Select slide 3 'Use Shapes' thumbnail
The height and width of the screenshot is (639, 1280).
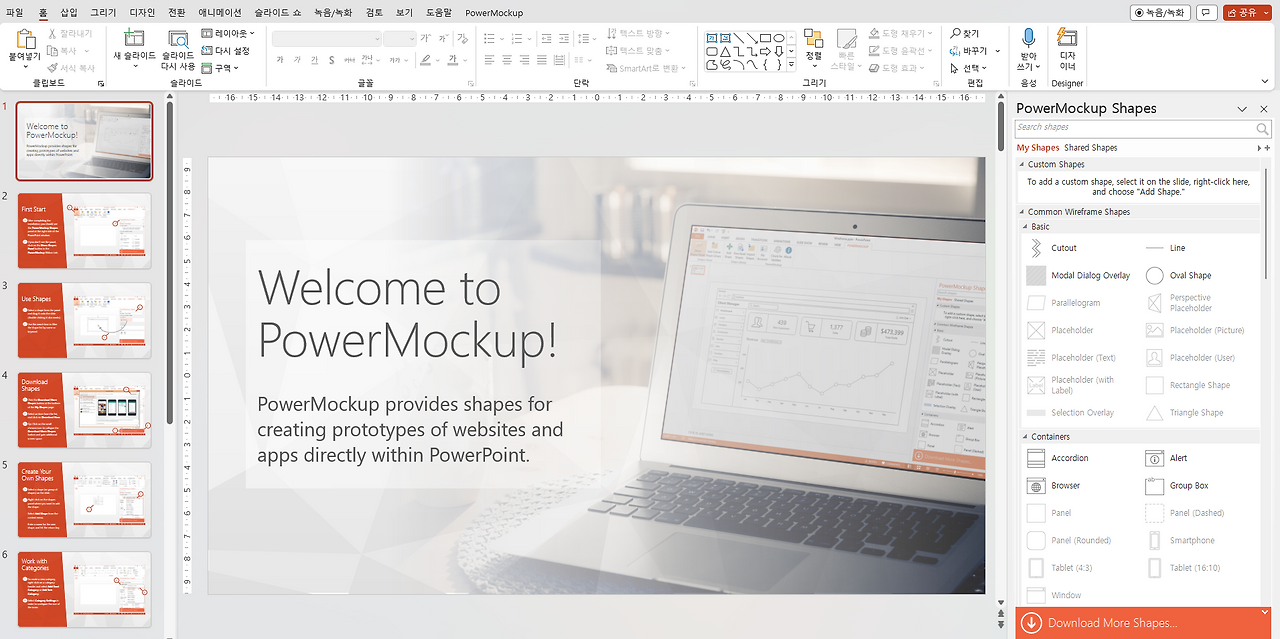click(85, 321)
